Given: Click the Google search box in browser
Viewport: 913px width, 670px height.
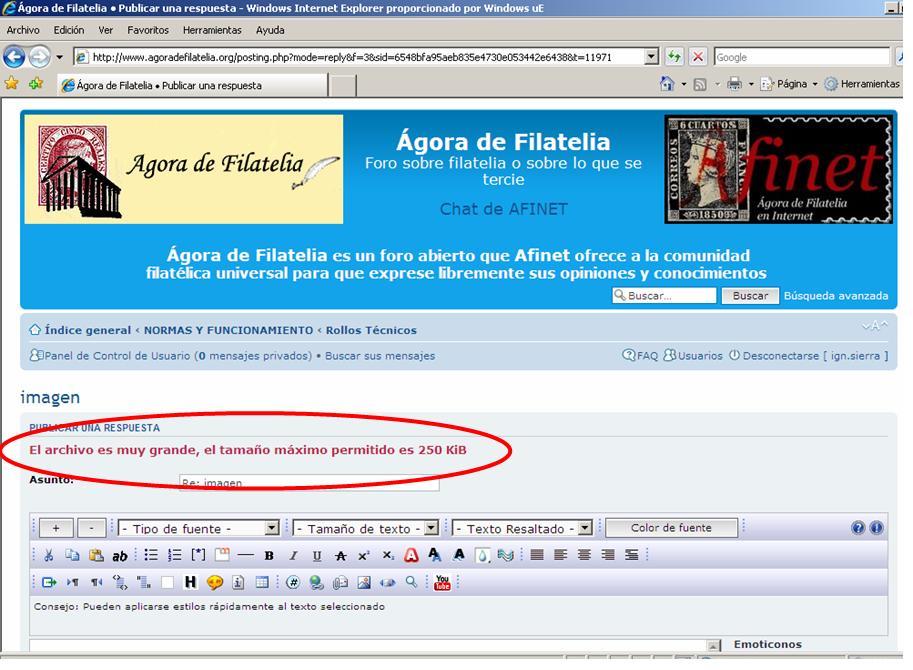Looking at the screenshot, I should tap(802, 57).
